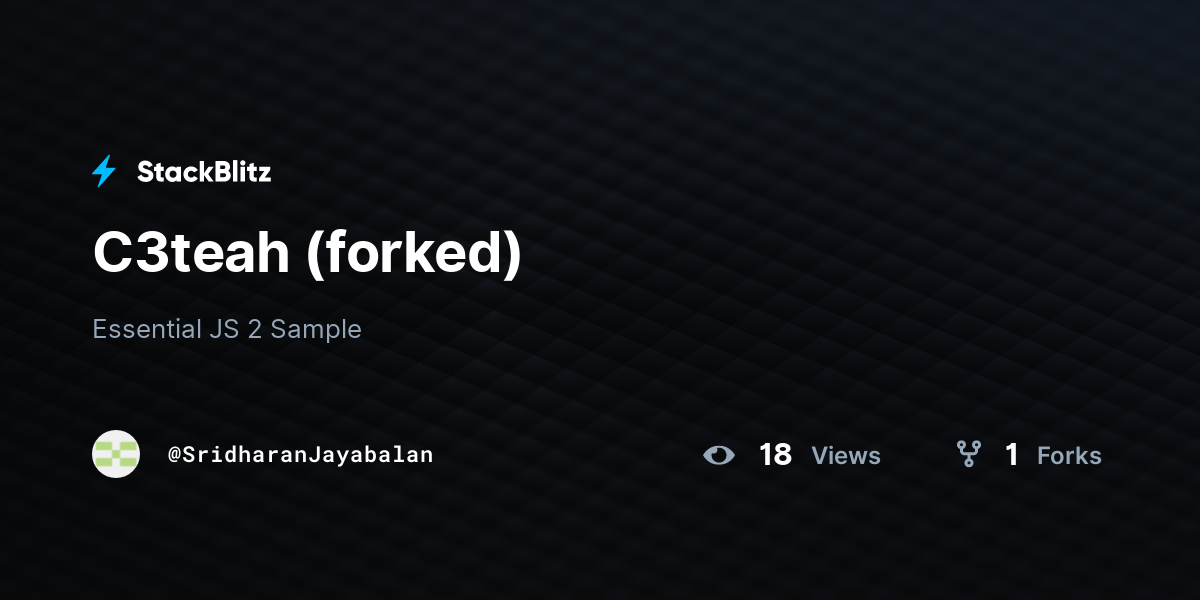1200x600 pixels.
Task: Click the (forked) part of the title
Action: pos(413,256)
